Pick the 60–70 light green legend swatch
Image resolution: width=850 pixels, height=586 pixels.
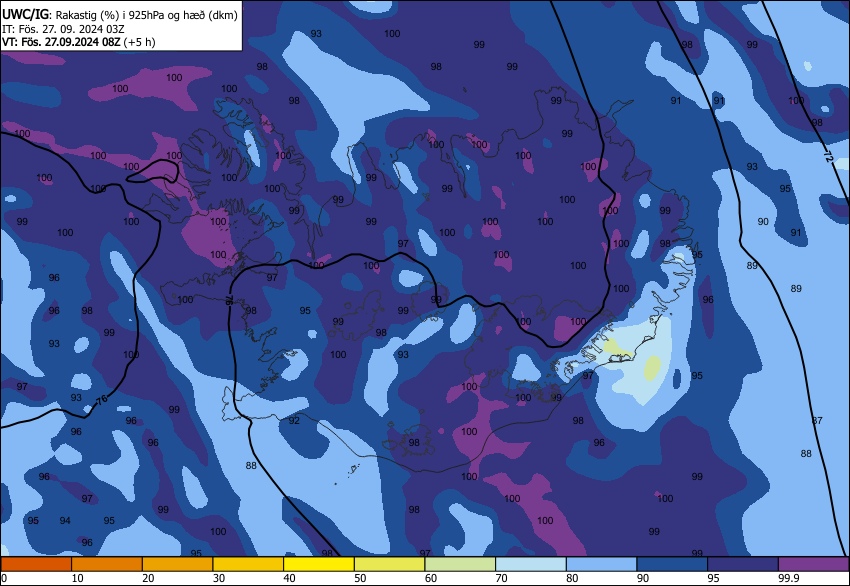460,564
